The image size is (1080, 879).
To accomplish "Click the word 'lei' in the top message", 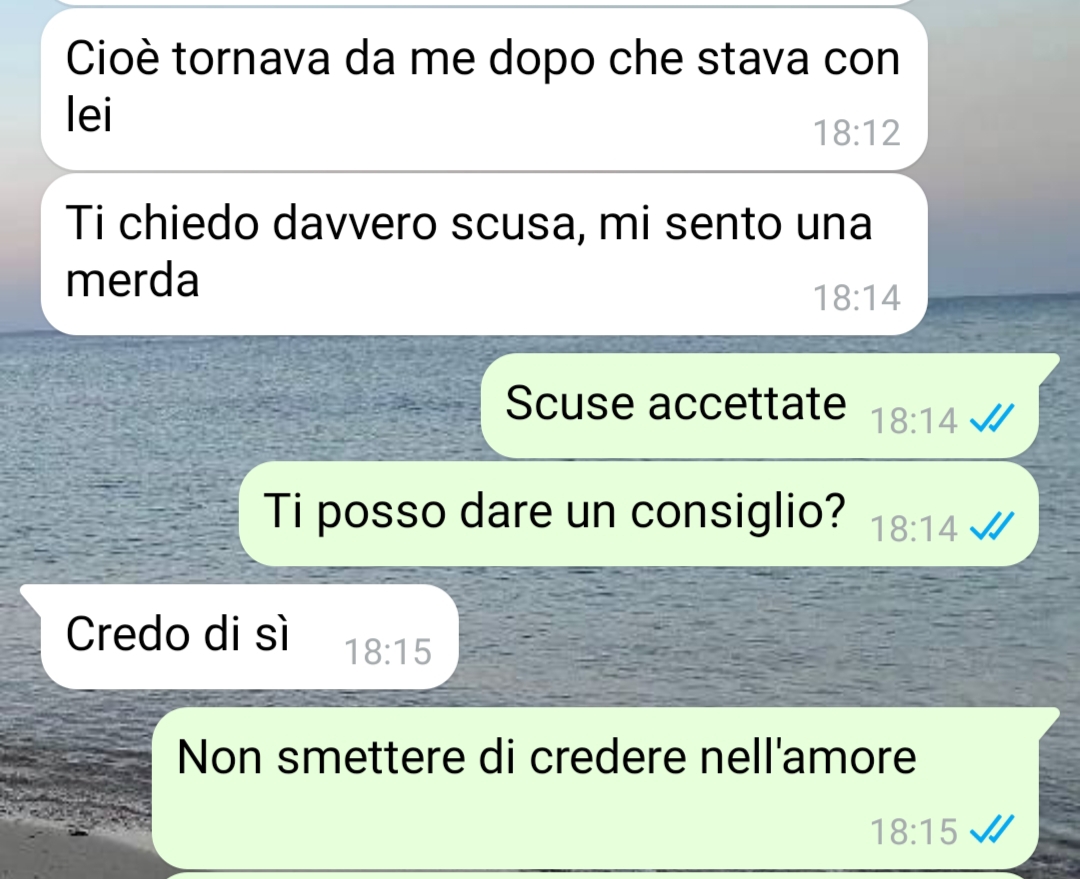I will [89, 114].
